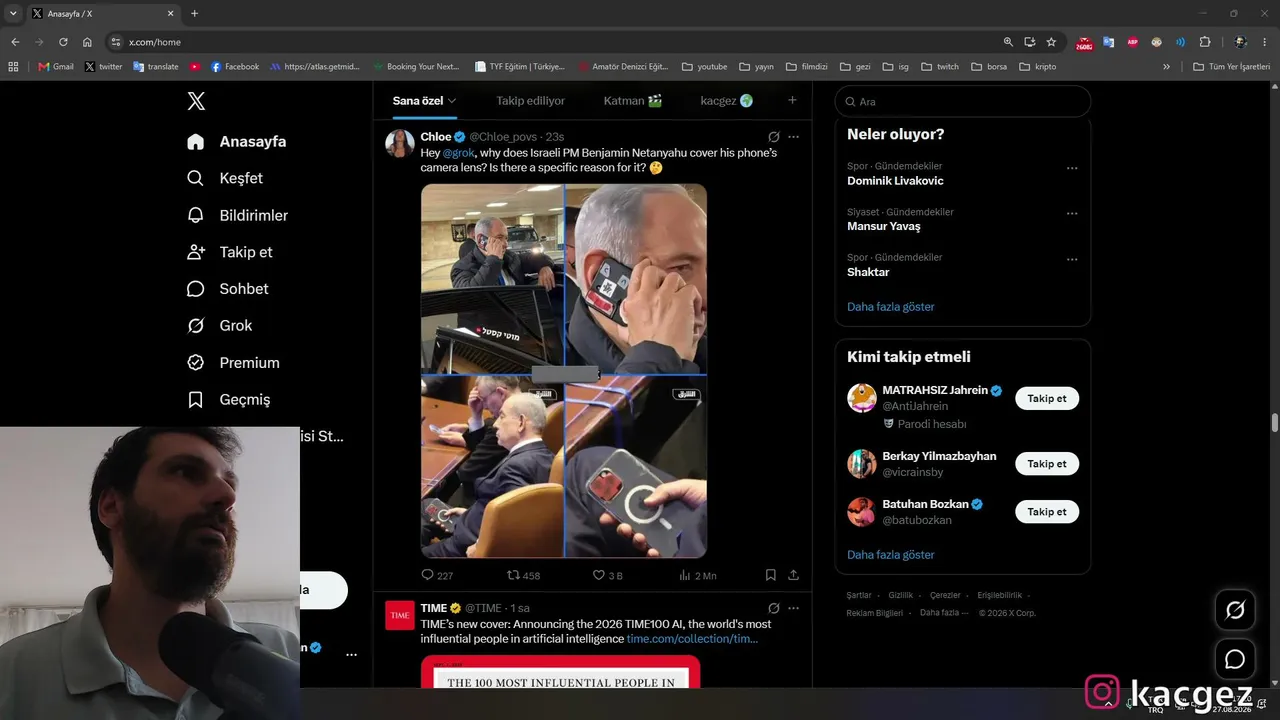Switch to the Katman tab
This screenshot has height=720, width=1280.
point(633,101)
